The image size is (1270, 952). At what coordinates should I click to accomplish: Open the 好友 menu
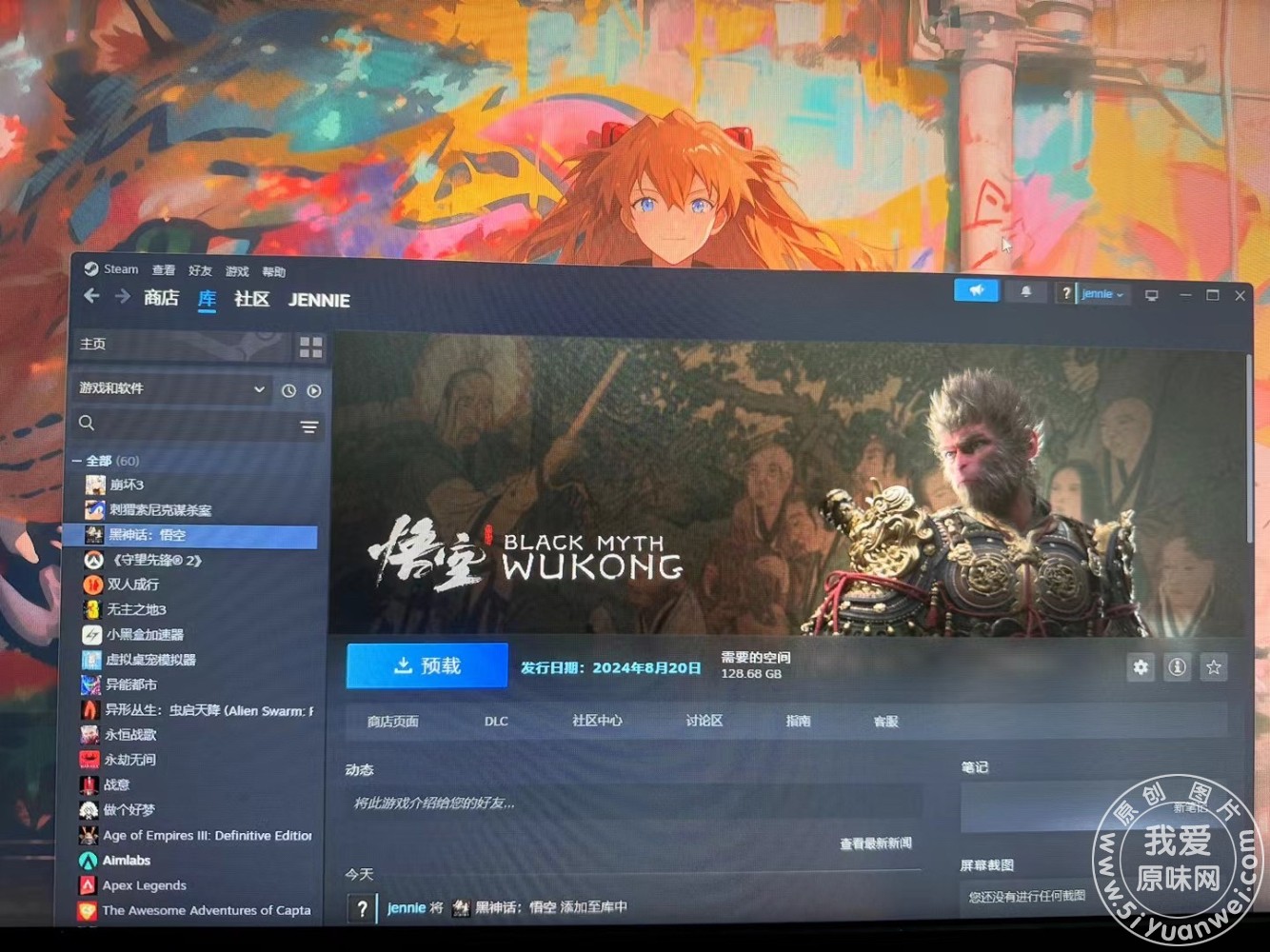(200, 271)
